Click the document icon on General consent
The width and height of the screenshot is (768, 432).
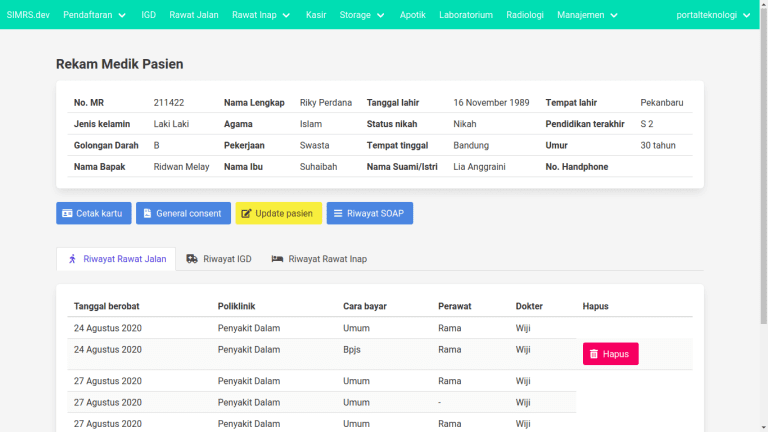[146, 214]
